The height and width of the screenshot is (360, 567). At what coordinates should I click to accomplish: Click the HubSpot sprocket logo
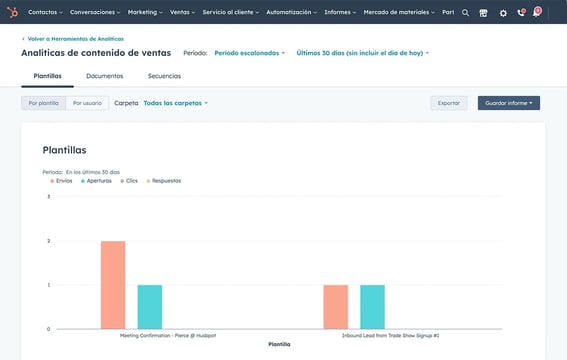click(13, 12)
